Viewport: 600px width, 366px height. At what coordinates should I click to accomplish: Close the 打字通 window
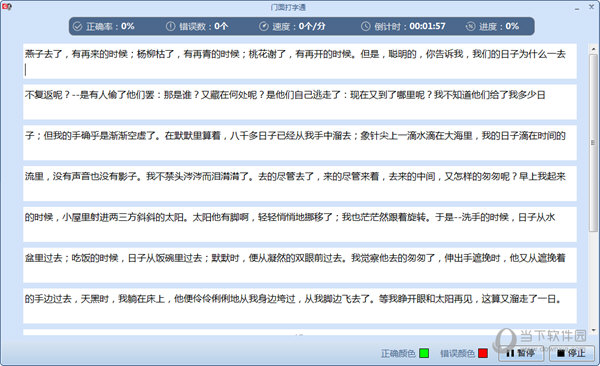pos(591,7)
